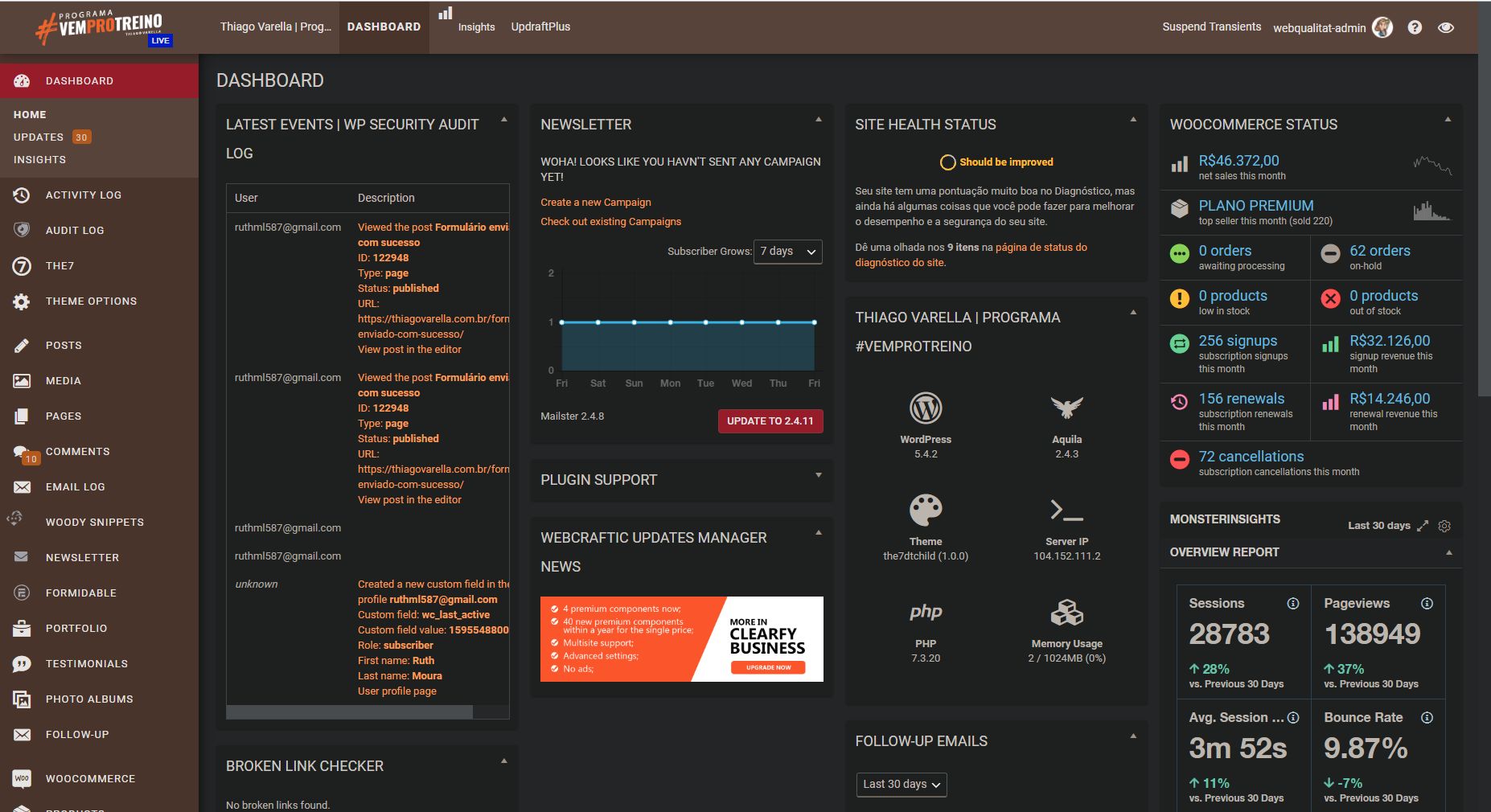
Task: Open Portfolio briefcase icon
Action: point(22,629)
